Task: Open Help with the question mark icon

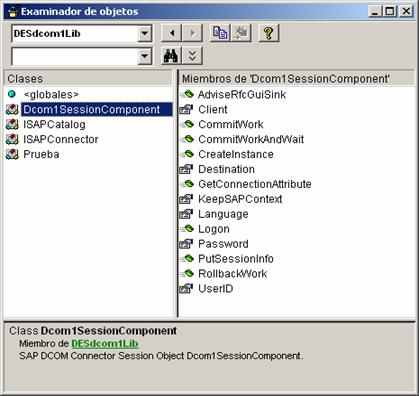Action: tap(269, 33)
